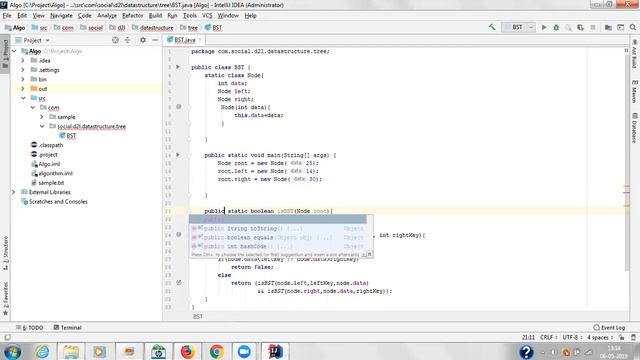Open the Event Log

click(x=609, y=327)
